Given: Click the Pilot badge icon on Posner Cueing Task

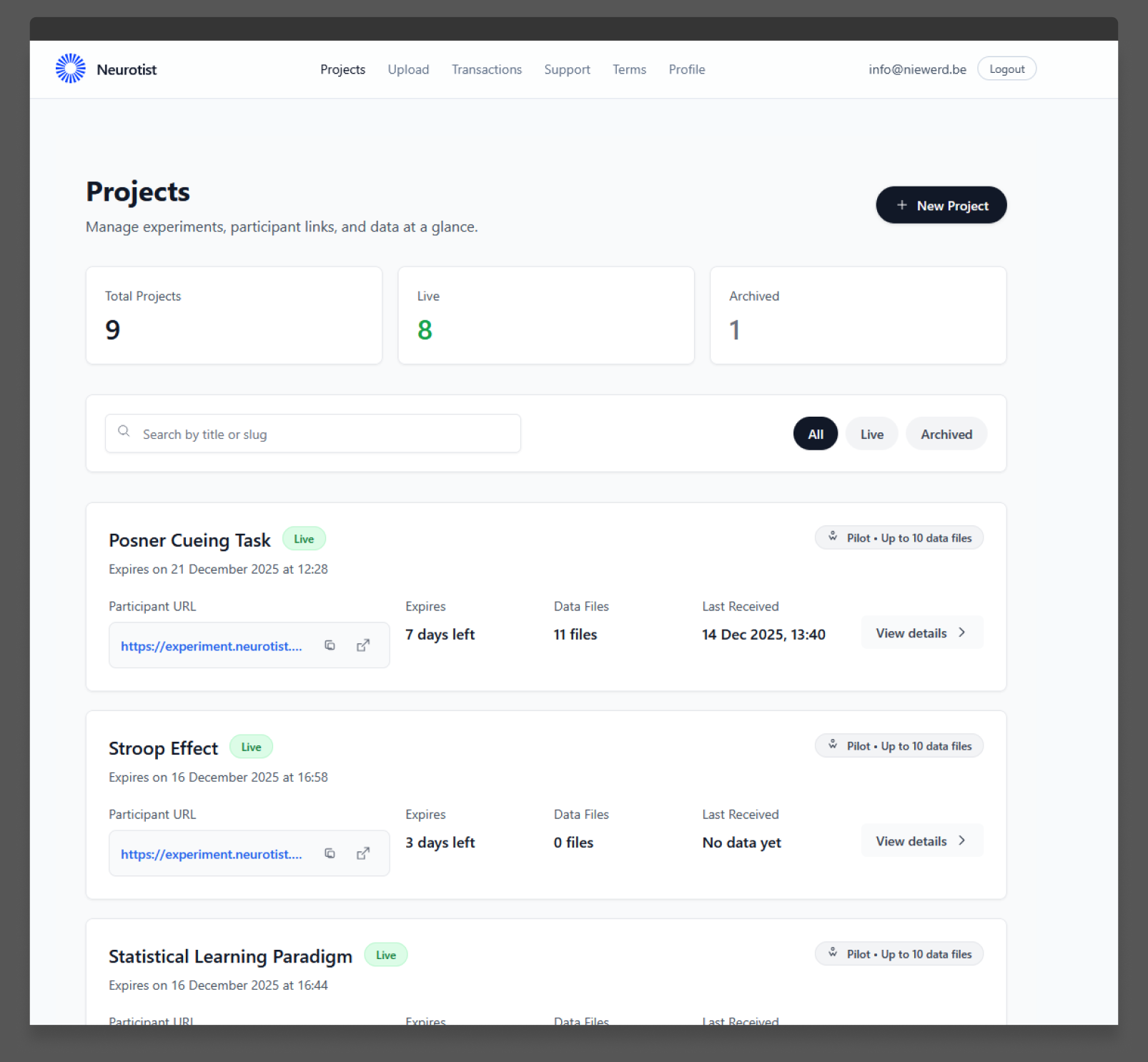Looking at the screenshot, I should [832, 537].
